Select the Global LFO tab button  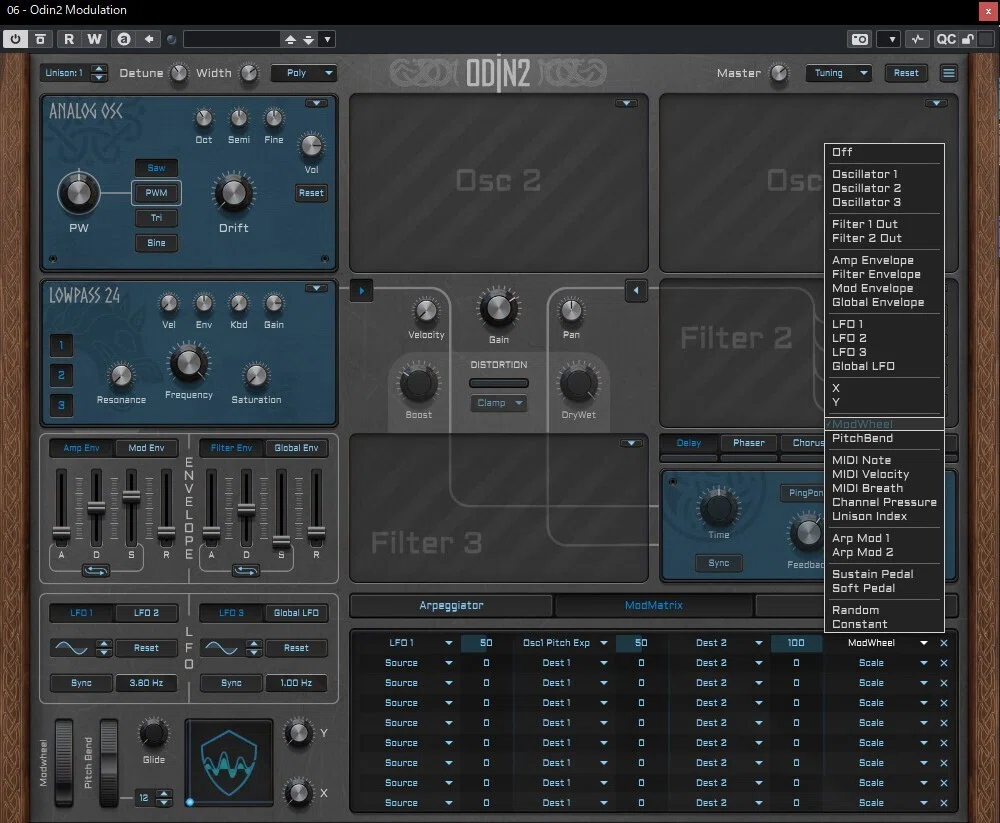coord(296,612)
